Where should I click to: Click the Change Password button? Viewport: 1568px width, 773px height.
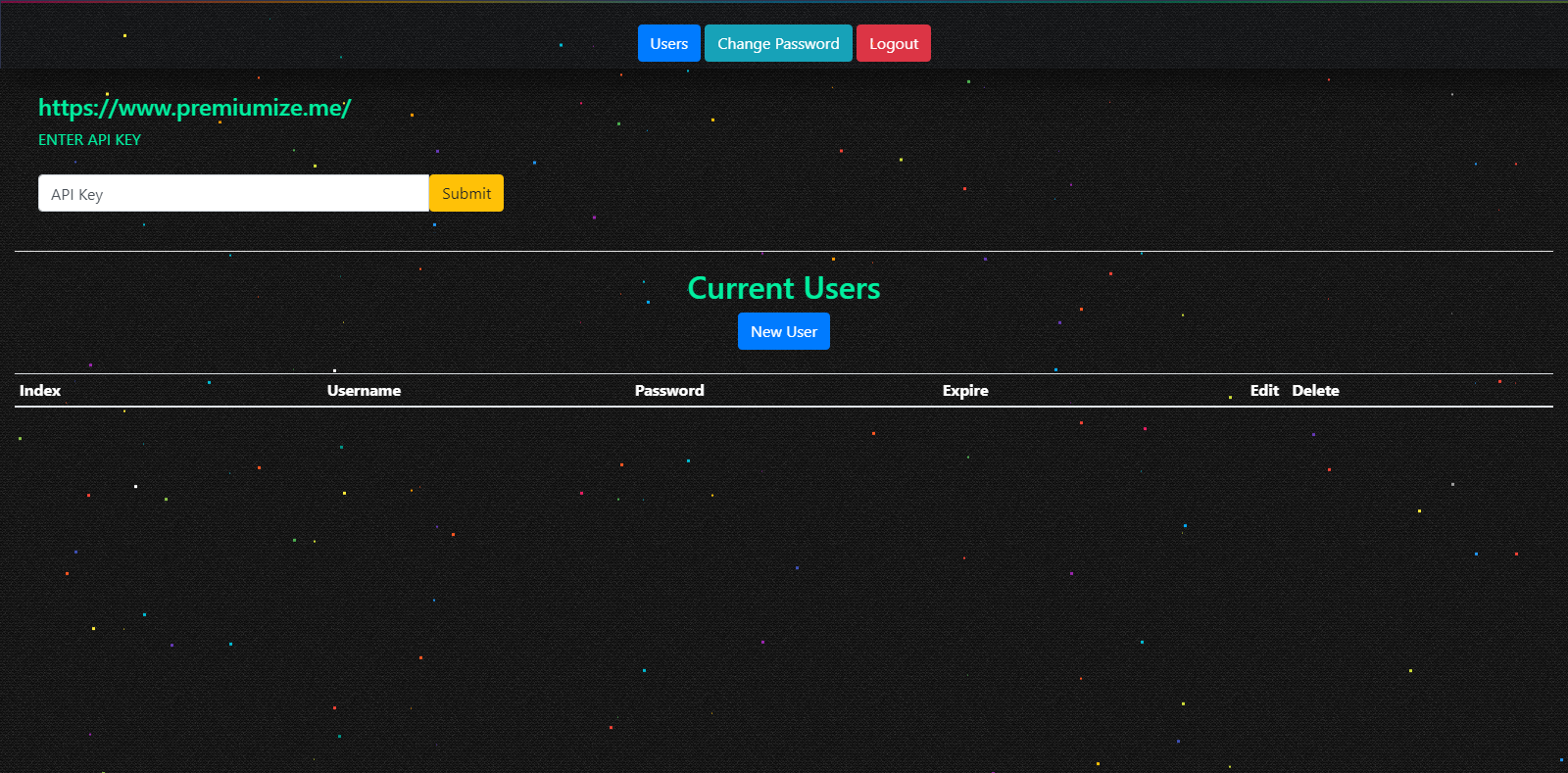[778, 43]
